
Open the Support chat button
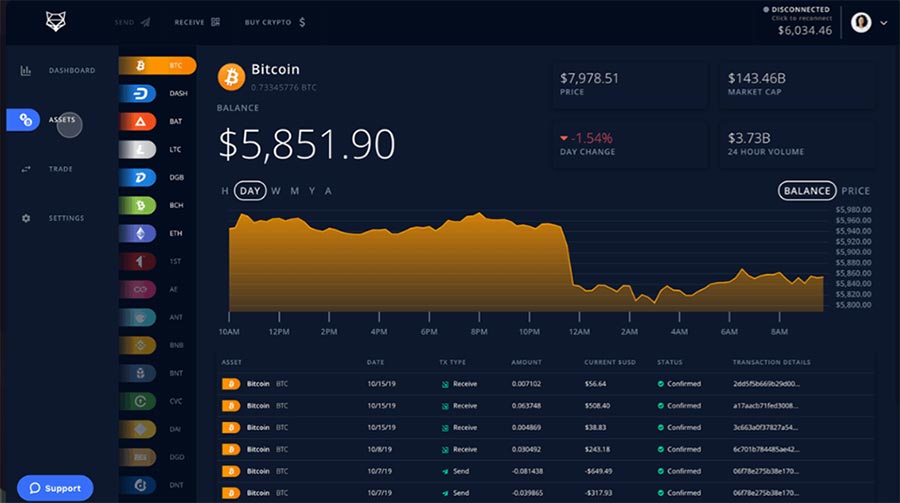click(x=55, y=488)
